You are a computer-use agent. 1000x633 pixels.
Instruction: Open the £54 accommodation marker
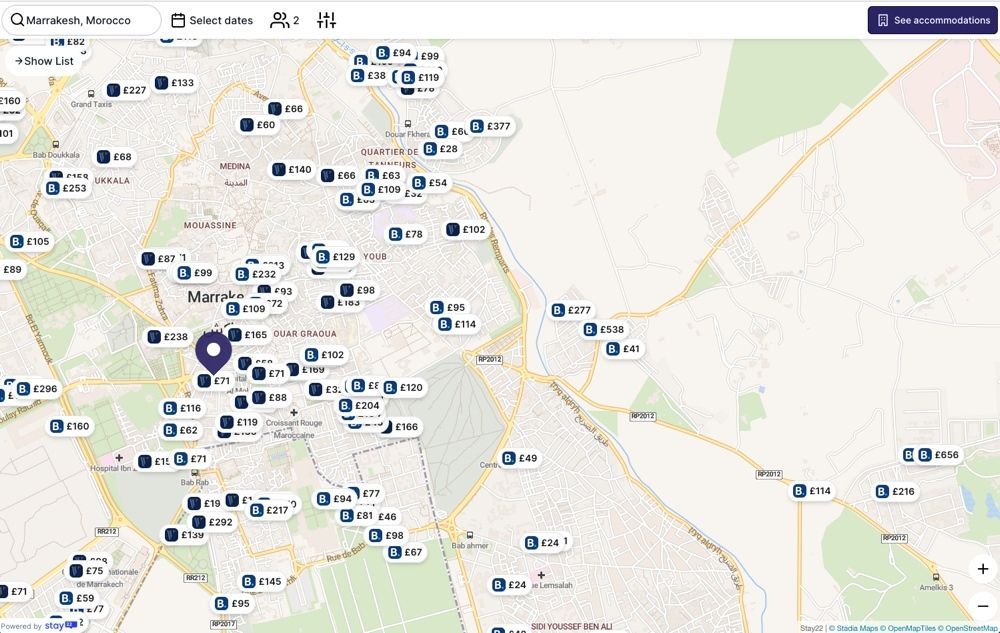coord(430,182)
